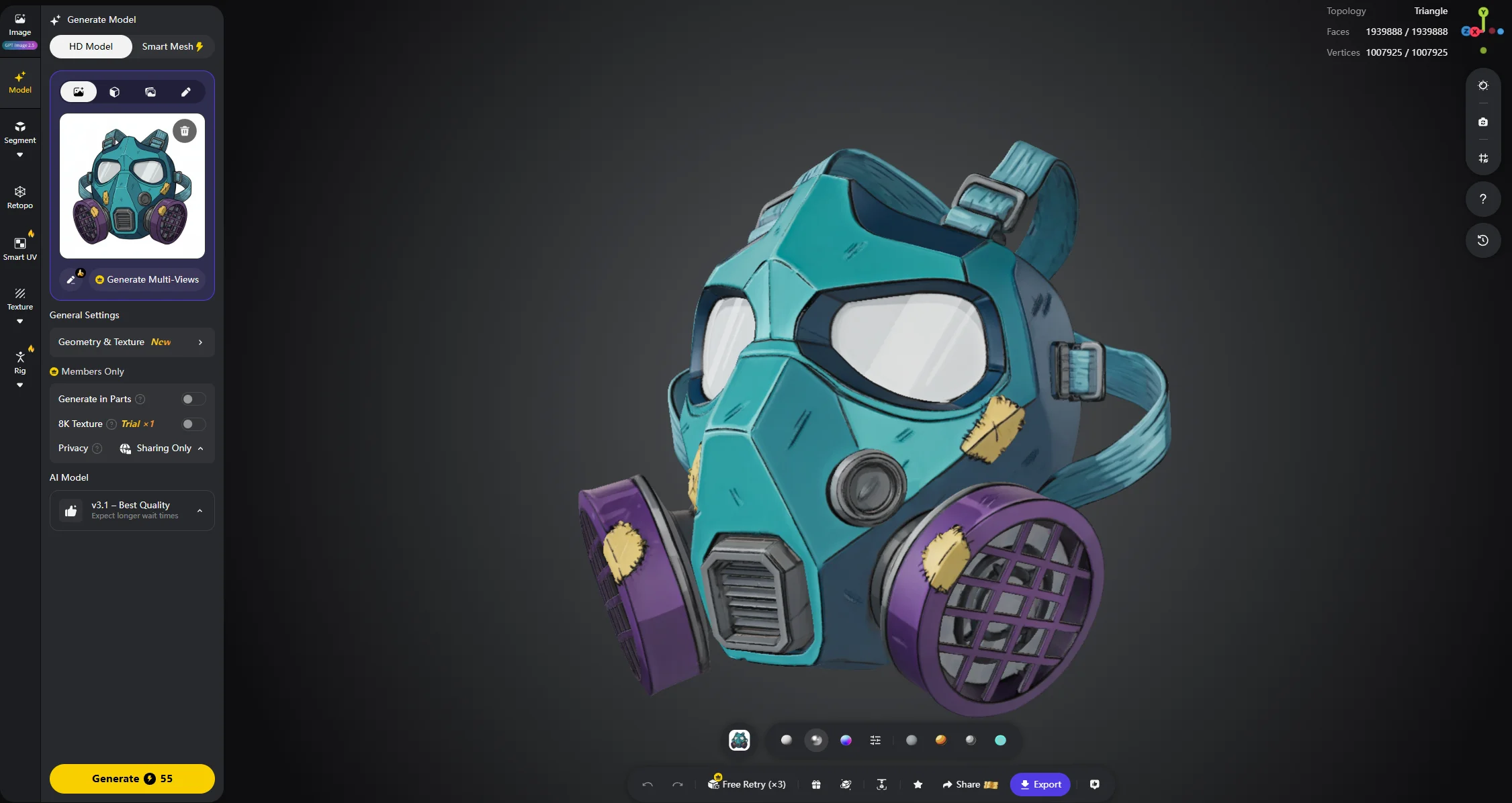Expand the Segment submenu arrow
Image resolution: width=1512 pixels, height=803 pixels.
coord(20,155)
